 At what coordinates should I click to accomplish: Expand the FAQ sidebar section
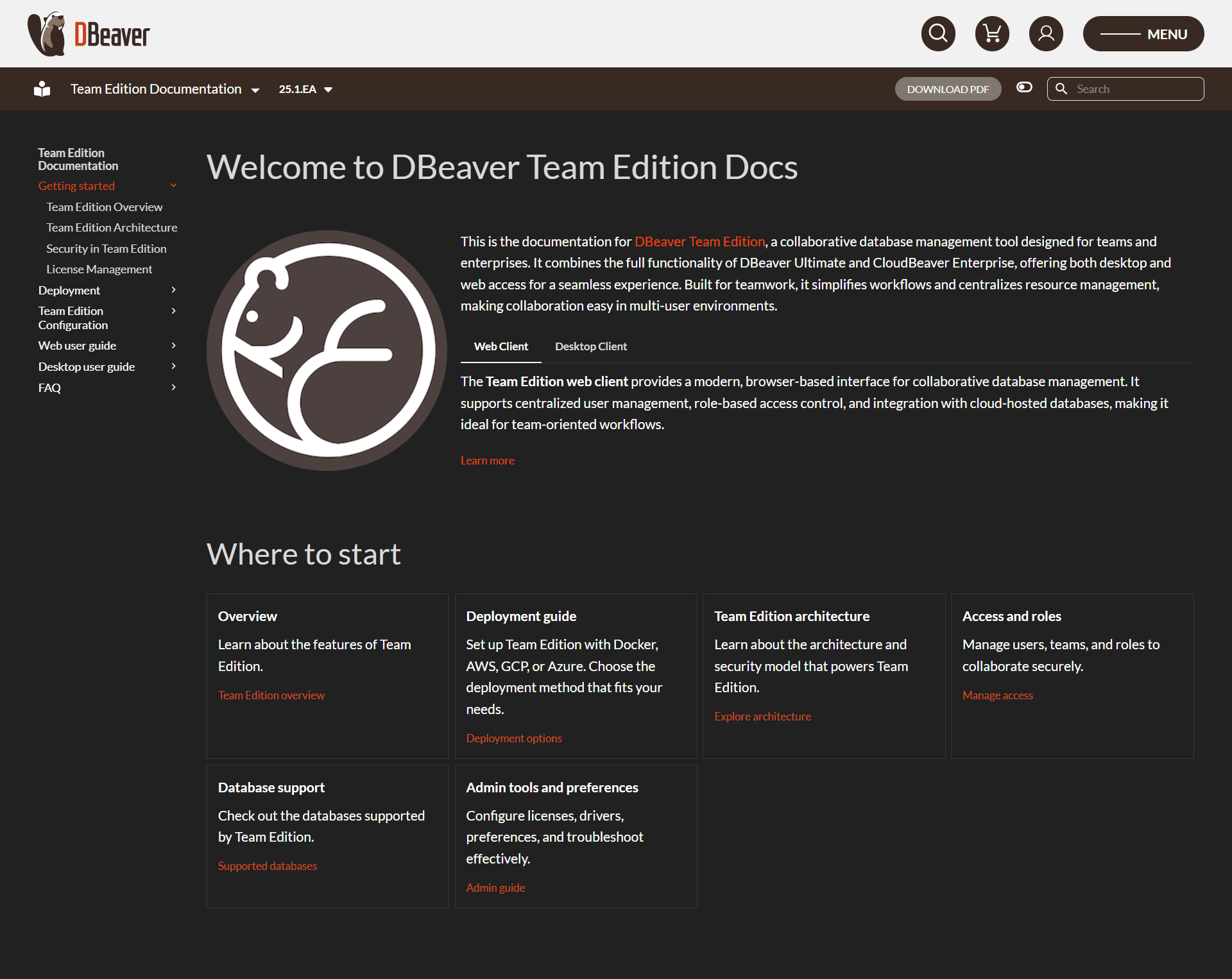173,387
